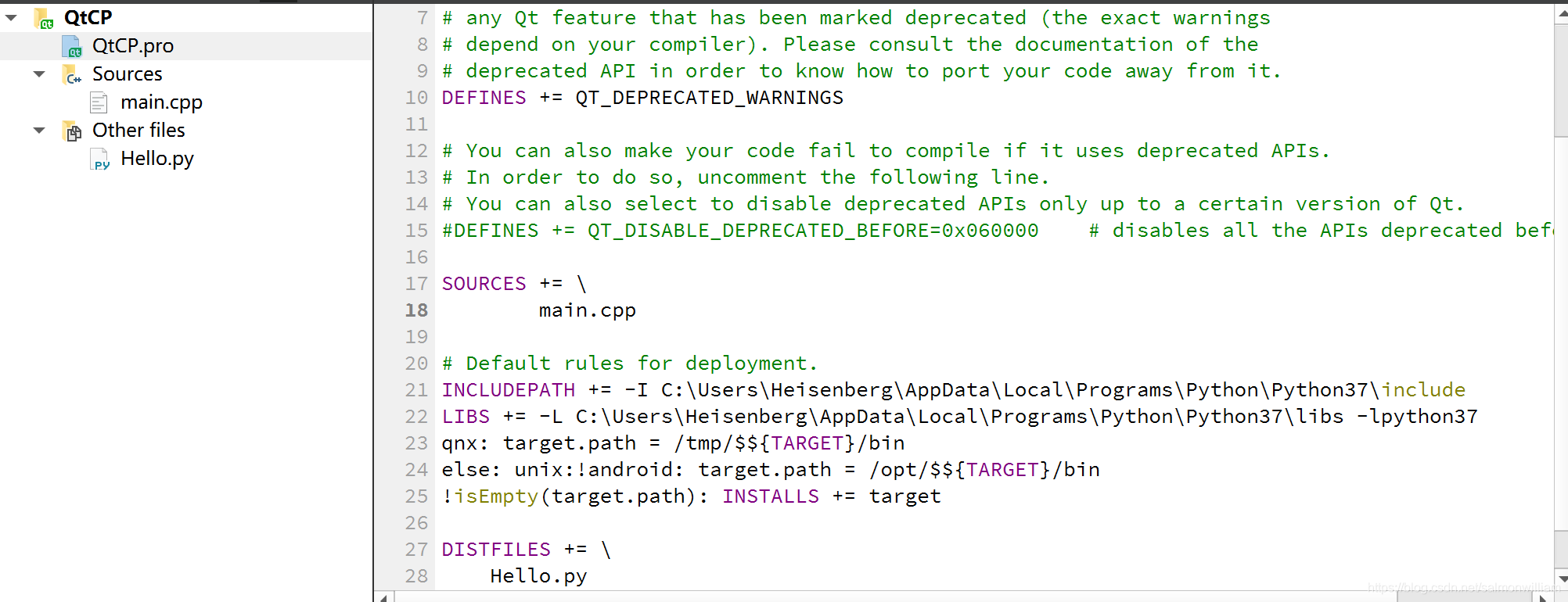Image resolution: width=1568 pixels, height=602 pixels.
Task: Open Hello.py in the project tree
Action: 157,159
